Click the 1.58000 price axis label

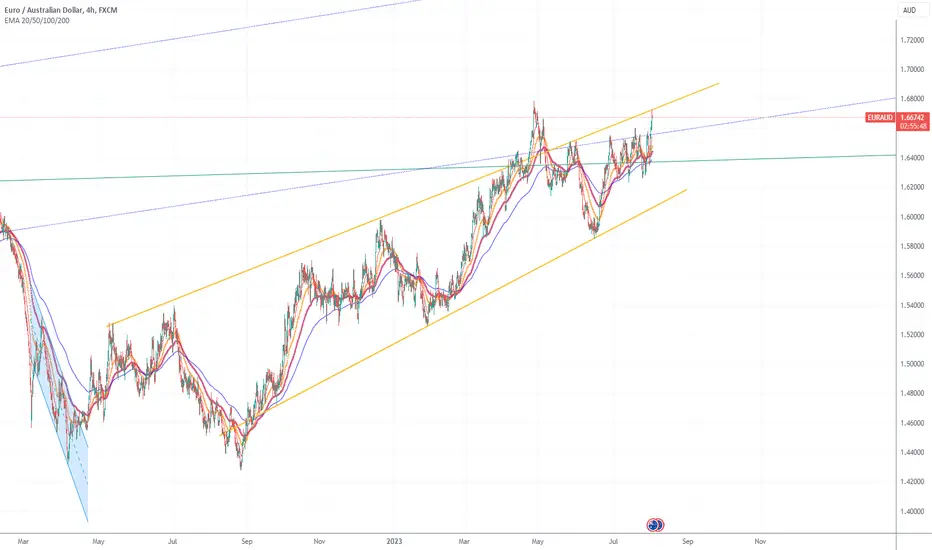912,246
